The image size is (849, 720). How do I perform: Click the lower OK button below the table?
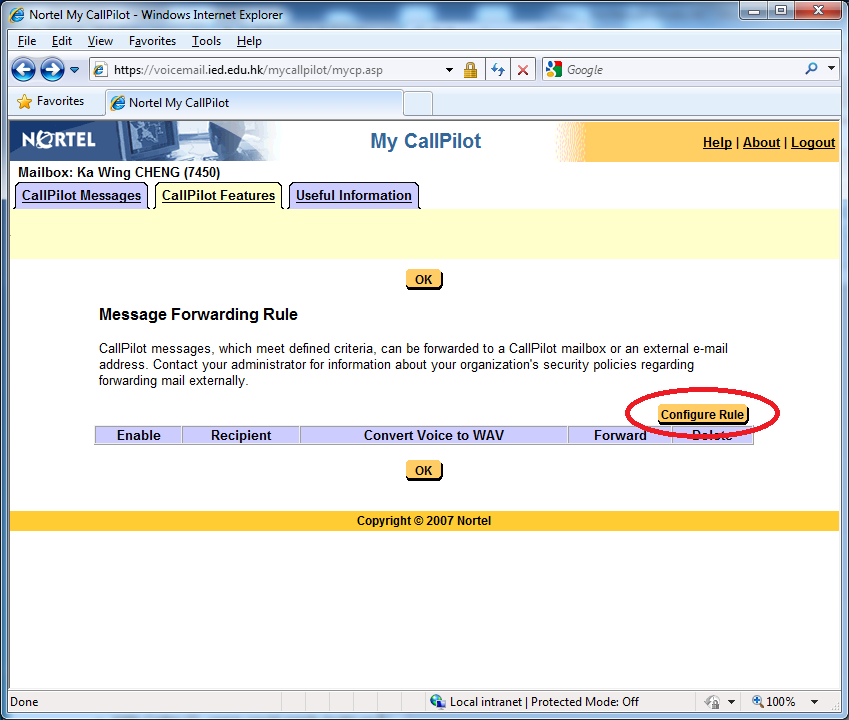(x=423, y=470)
